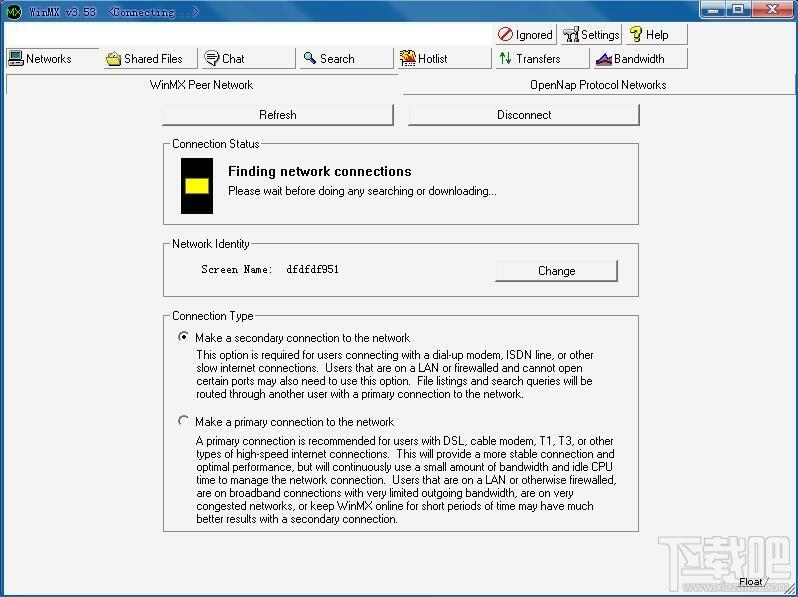Click the 'Screen Name:' label
The image size is (798, 597).
pos(237,269)
